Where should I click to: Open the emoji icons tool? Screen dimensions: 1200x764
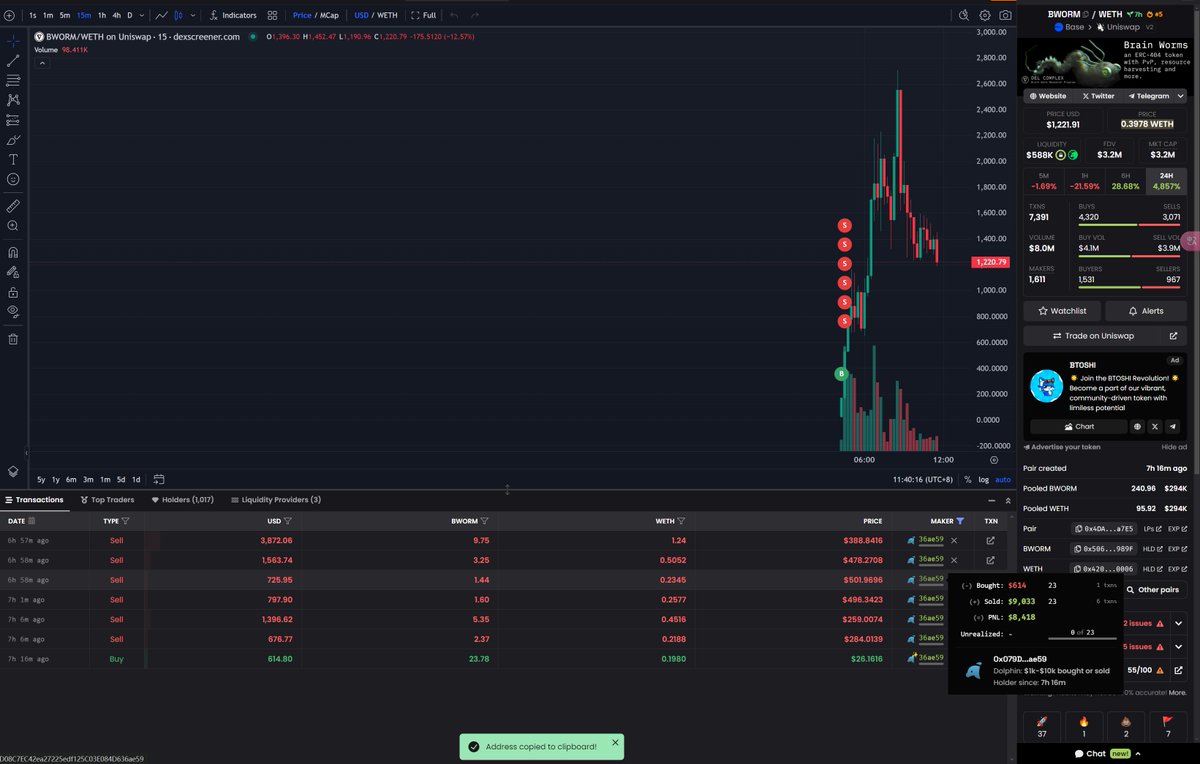(13, 179)
